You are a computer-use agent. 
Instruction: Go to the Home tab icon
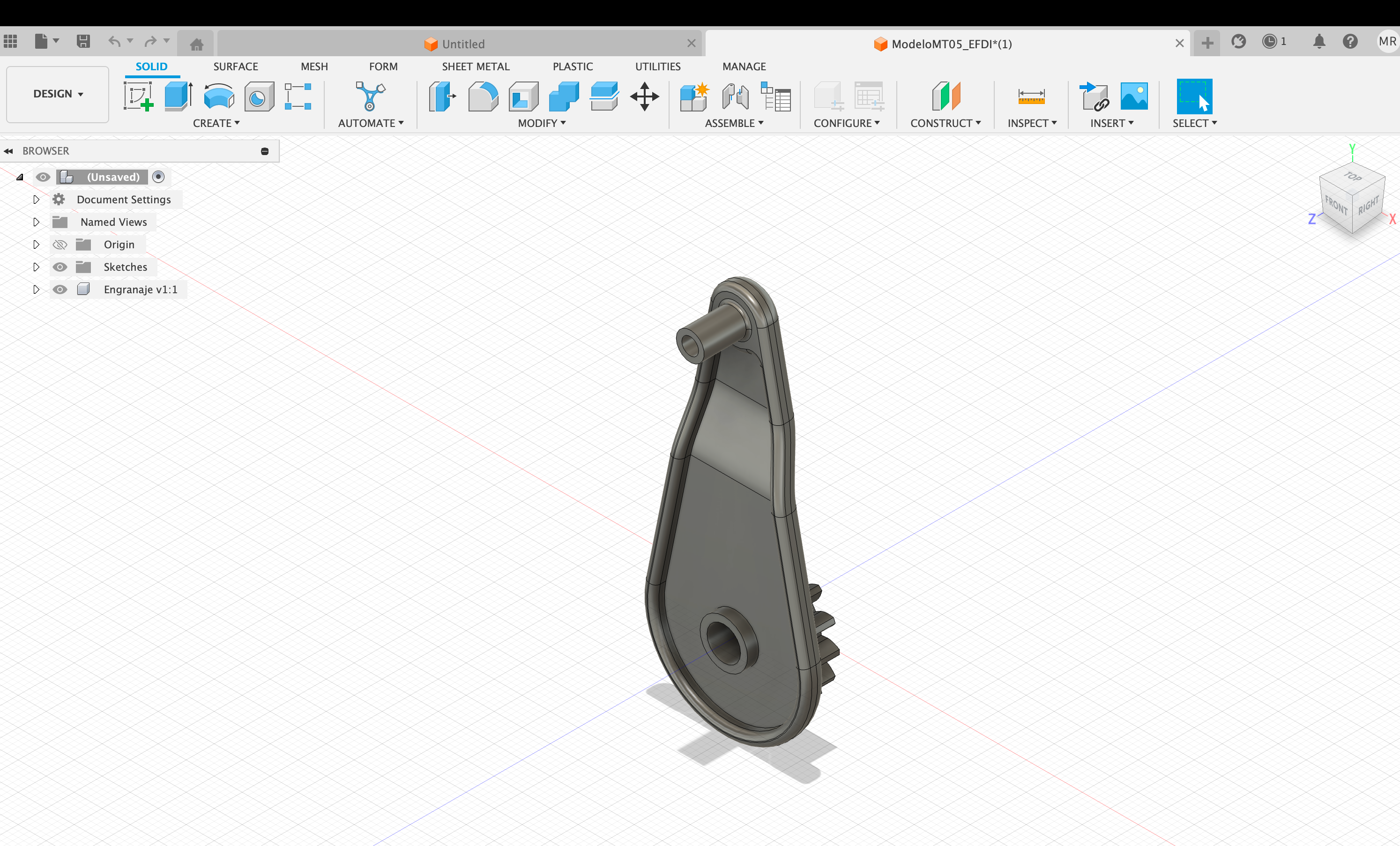(x=197, y=44)
